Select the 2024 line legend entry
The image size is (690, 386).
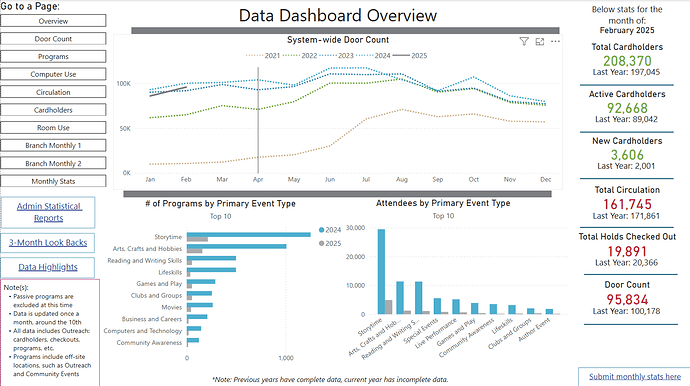373,55
